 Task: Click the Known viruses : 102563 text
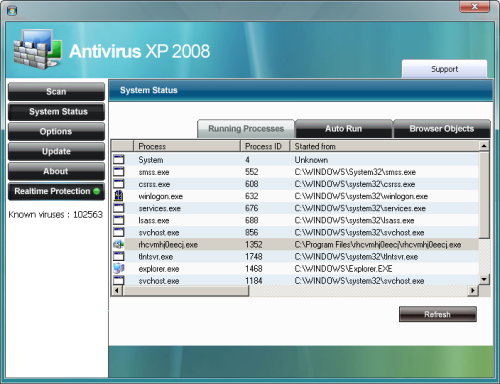tap(55, 214)
